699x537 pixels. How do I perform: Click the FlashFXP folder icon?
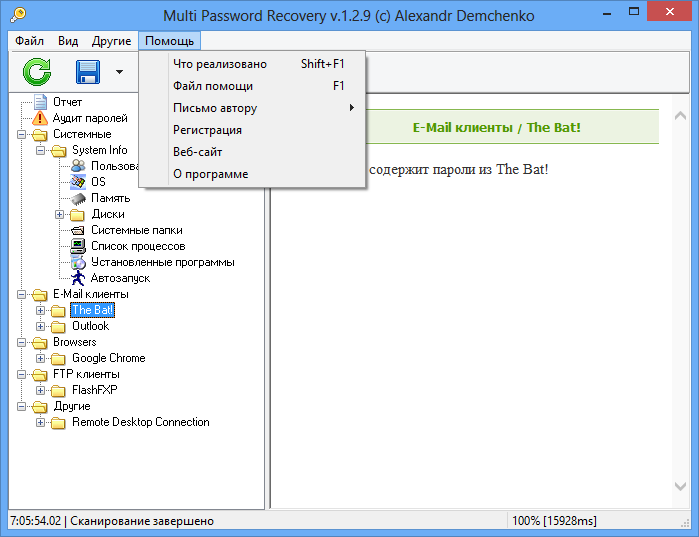click(x=58, y=391)
